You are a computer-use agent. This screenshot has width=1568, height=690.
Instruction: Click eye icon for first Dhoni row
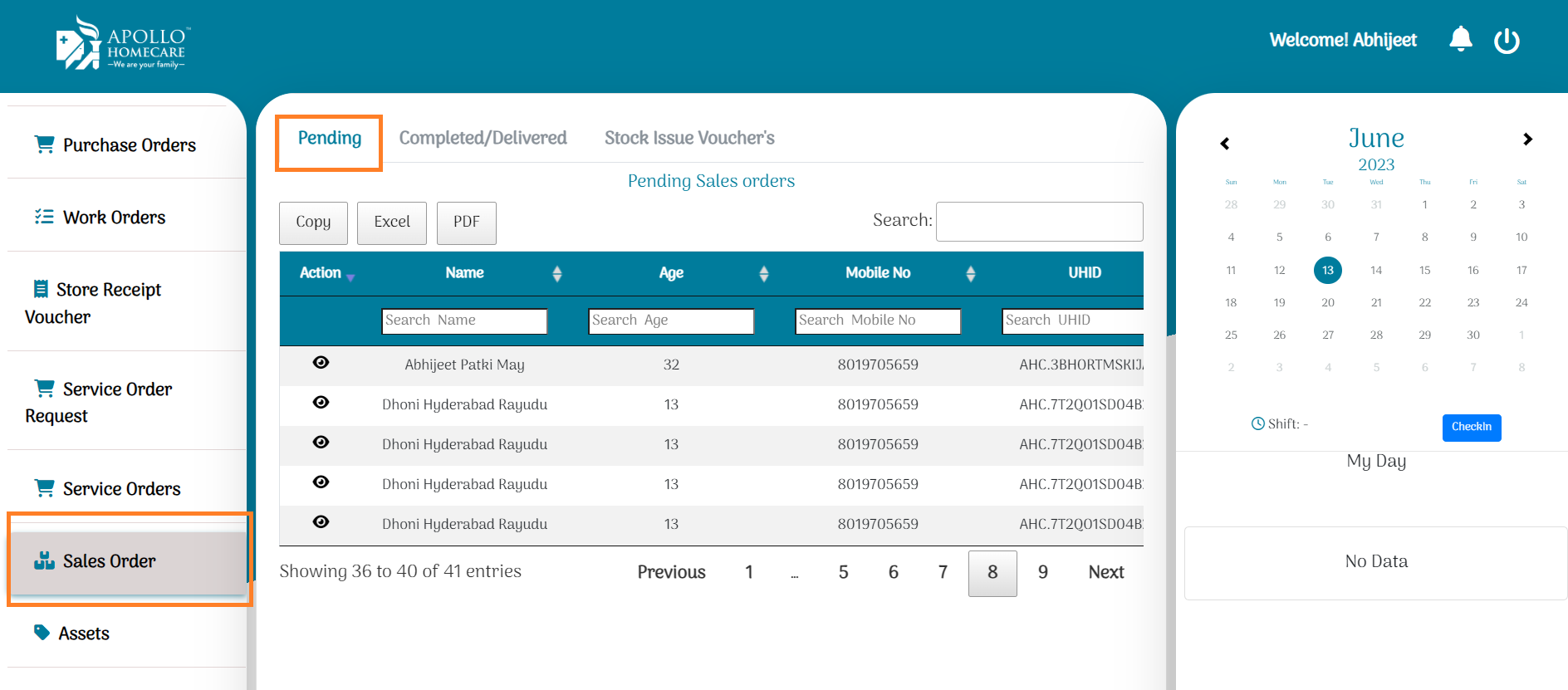(x=321, y=403)
